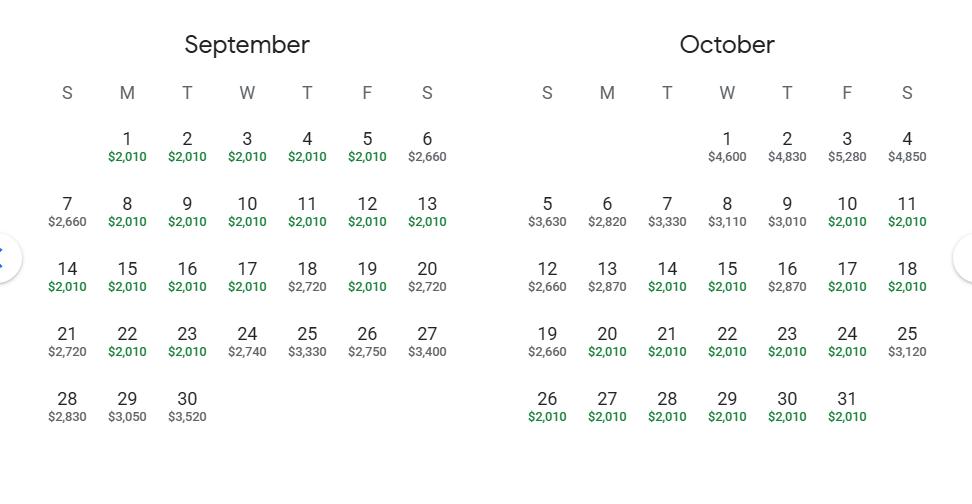972x504 pixels.
Task: Pick October 5 with $3,630 fare
Action: pyautogui.click(x=547, y=211)
